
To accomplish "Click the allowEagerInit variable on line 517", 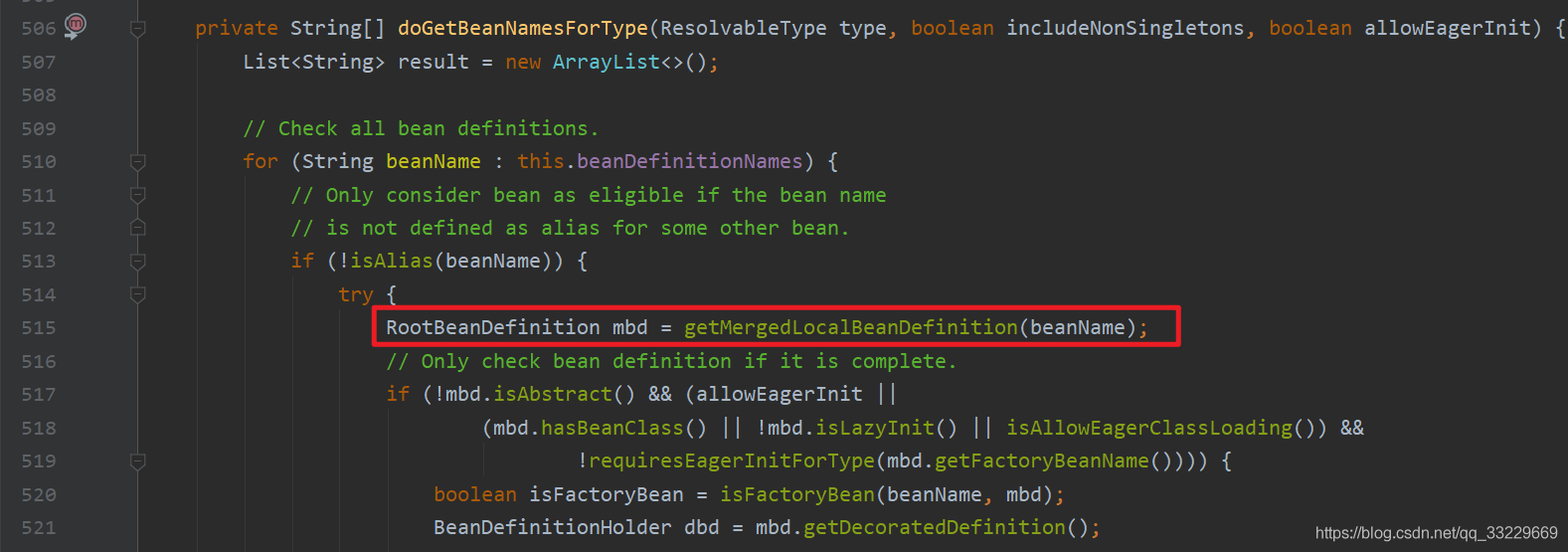I will click(780, 394).
